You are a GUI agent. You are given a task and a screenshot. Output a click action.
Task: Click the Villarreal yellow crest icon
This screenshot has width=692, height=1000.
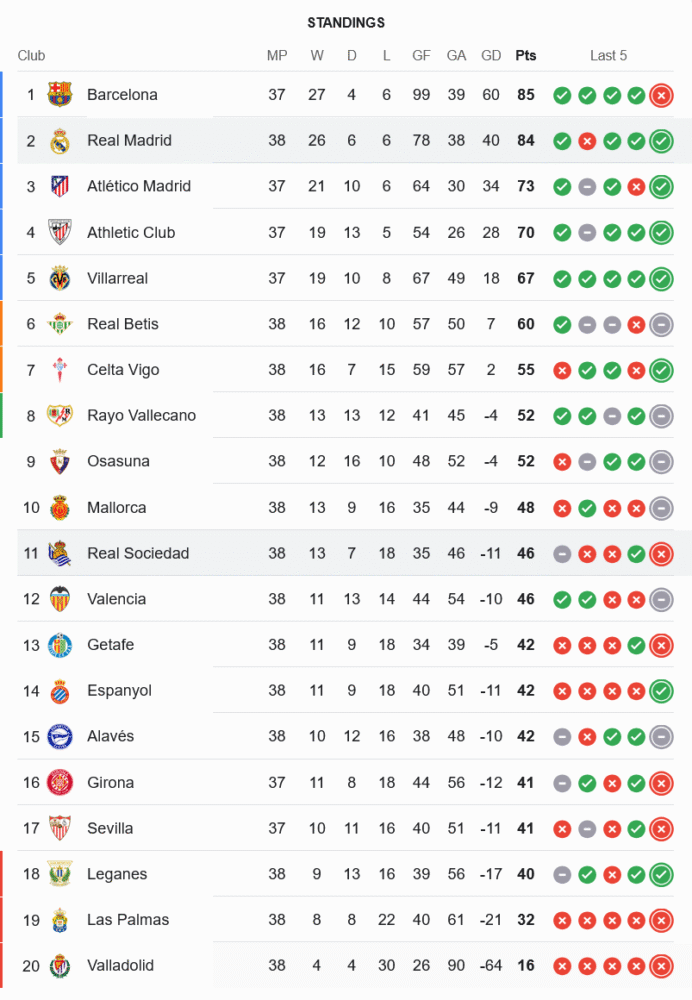tap(60, 278)
